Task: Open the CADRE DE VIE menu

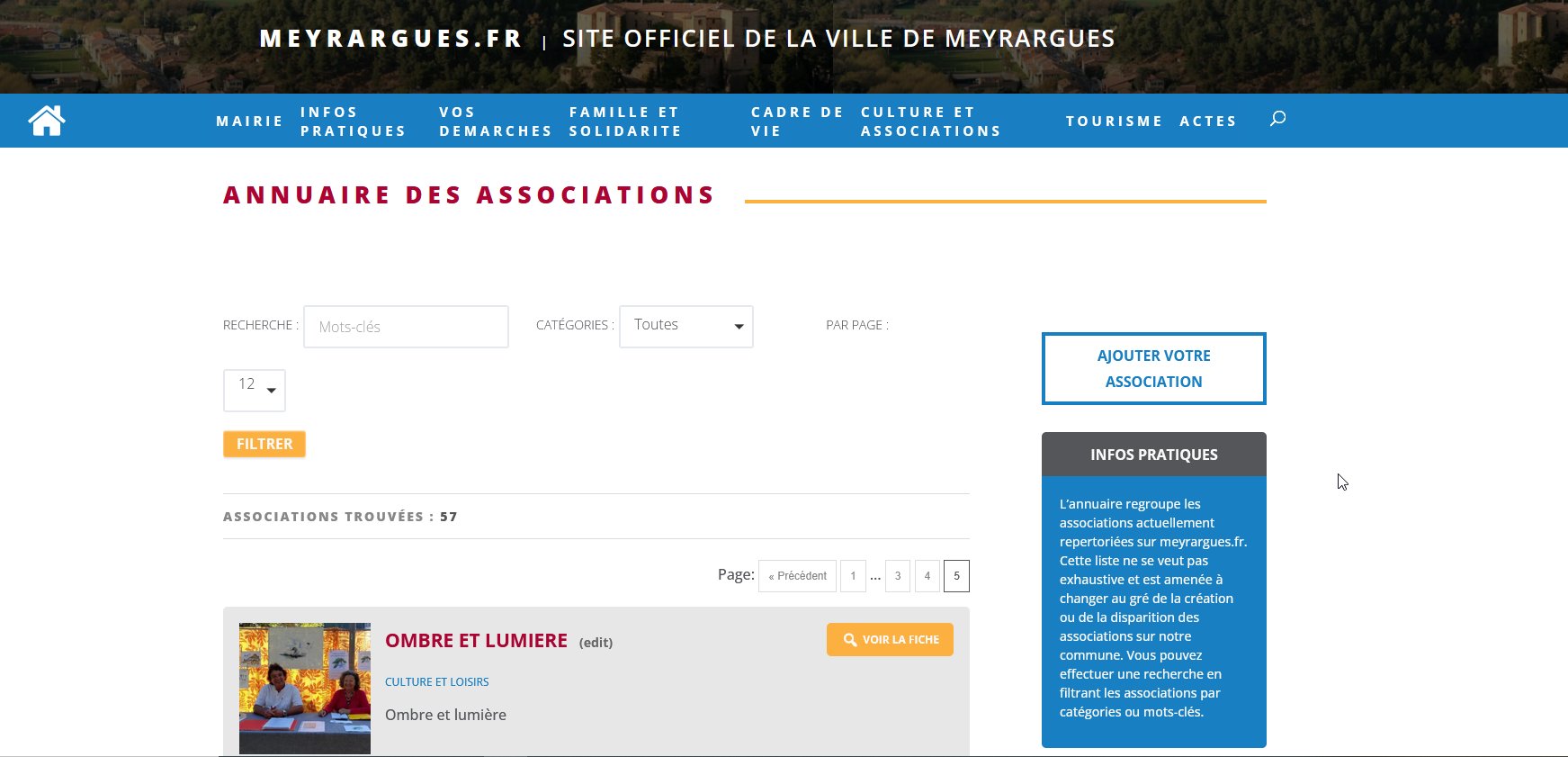Action: [797, 122]
